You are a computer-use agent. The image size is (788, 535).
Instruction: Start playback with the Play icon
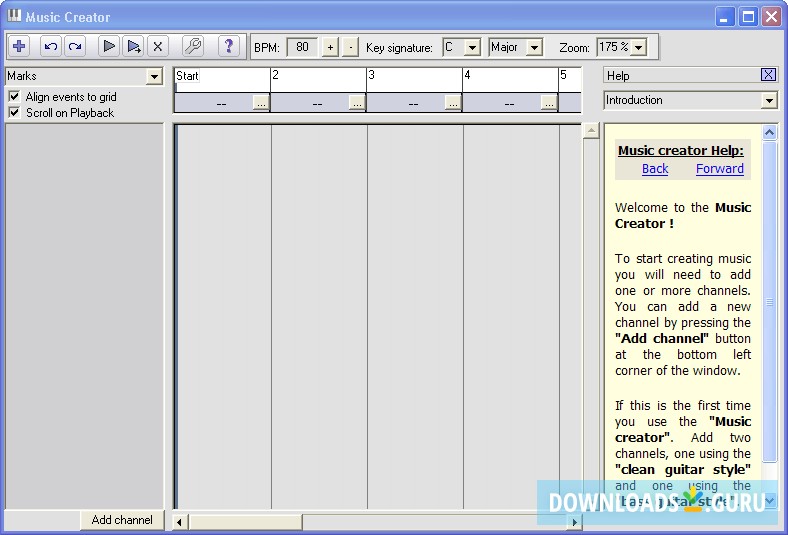pyautogui.click(x=109, y=46)
